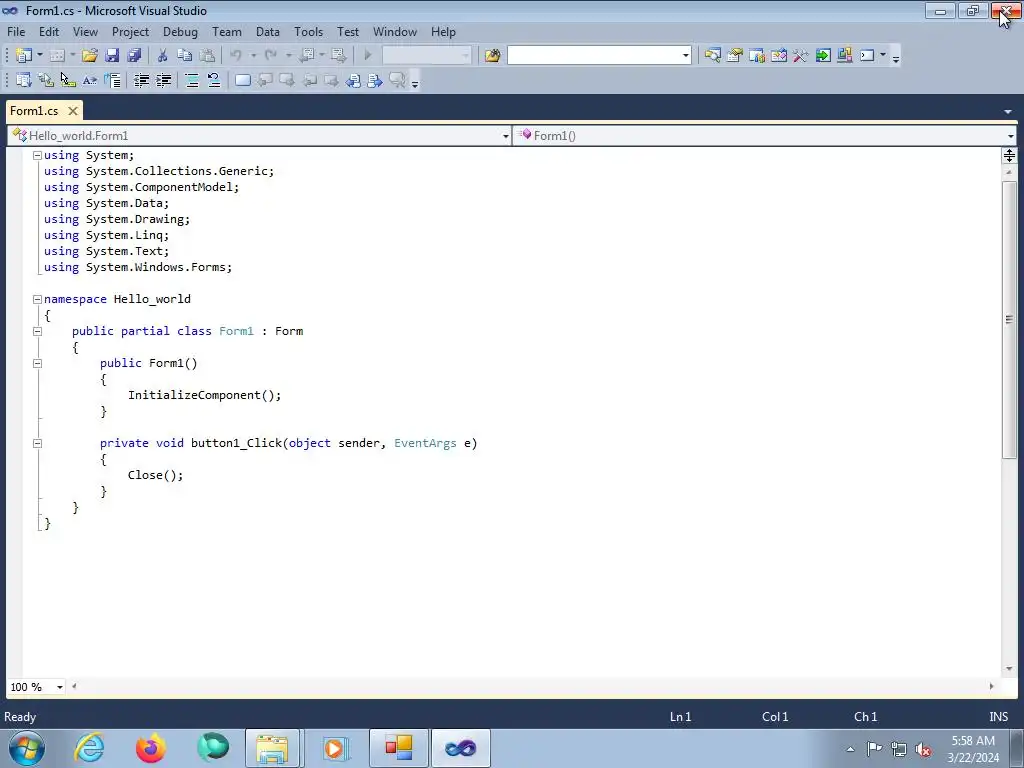Image resolution: width=1024 pixels, height=768 pixels.
Task: Click the Save All icon
Action: pos(135,56)
